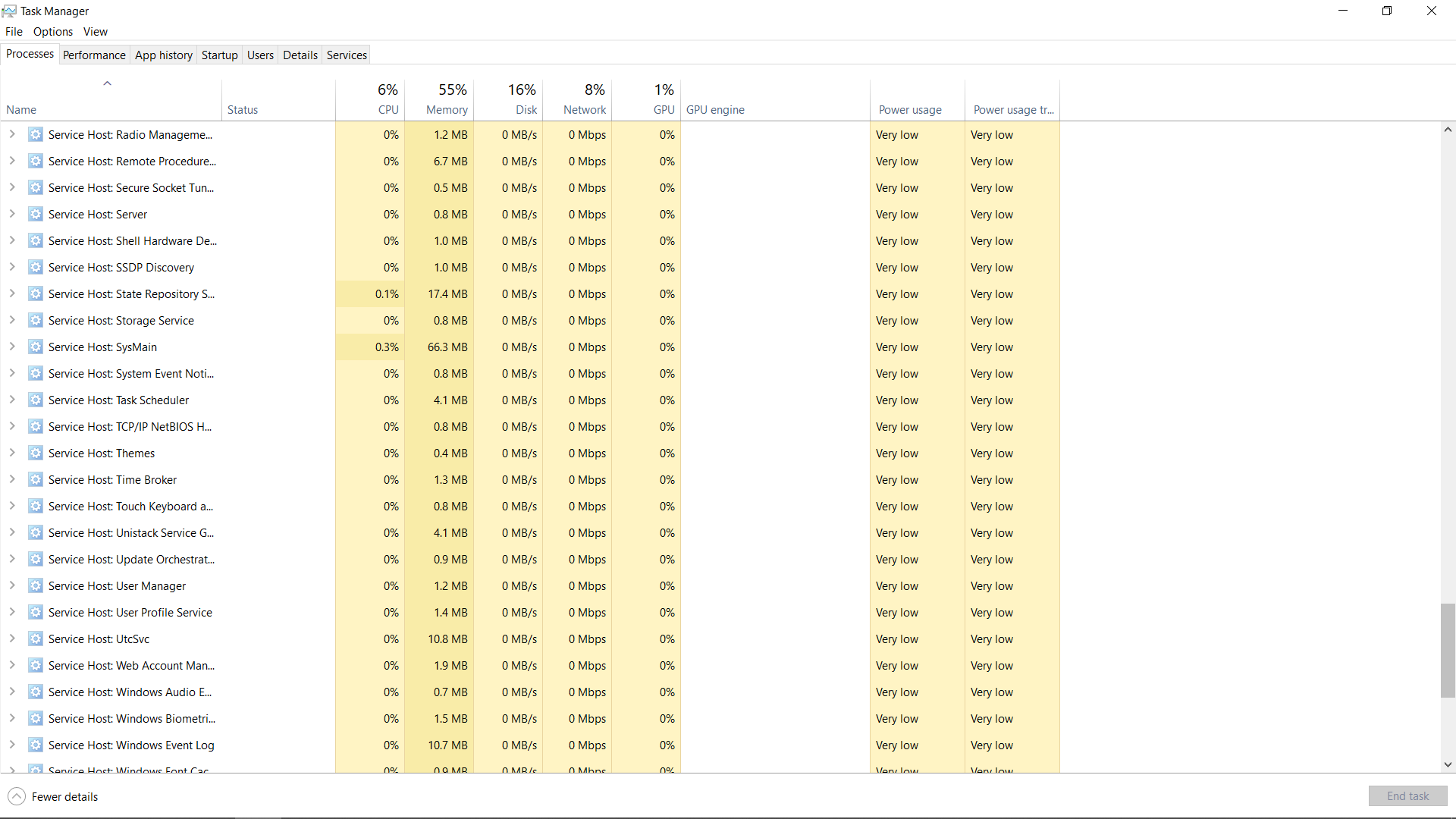The width and height of the screenshot is (1456, 819).
Task: Expand Service Host: Storage Service row
Action: pos(12,321)
